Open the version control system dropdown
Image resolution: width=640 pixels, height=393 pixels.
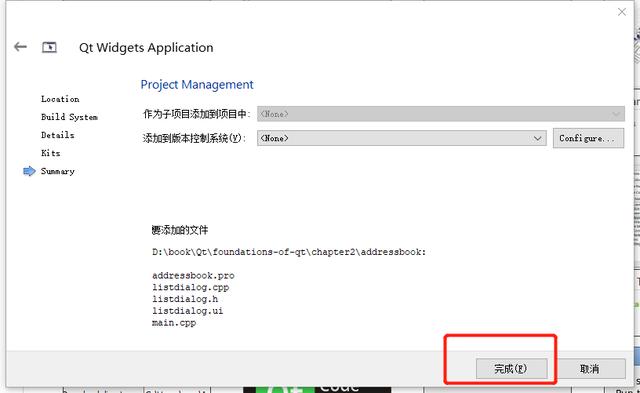coord(402,138)
